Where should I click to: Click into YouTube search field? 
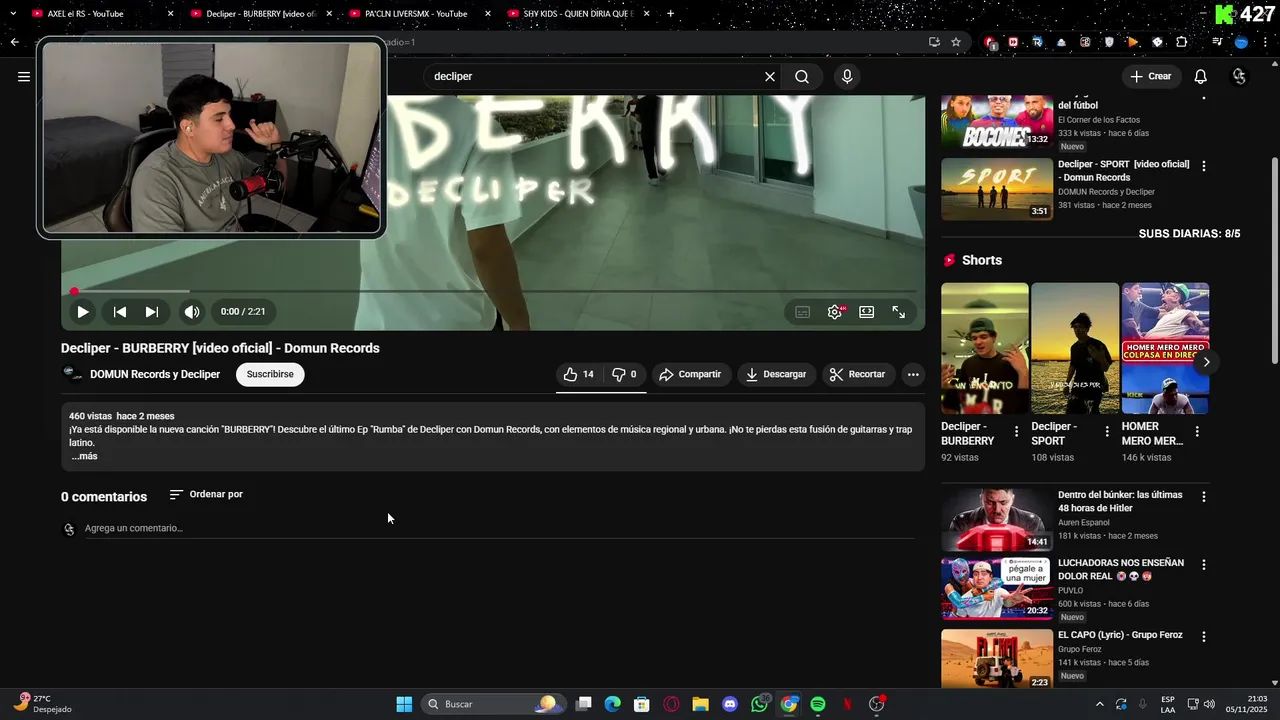(x=595, y=76)
